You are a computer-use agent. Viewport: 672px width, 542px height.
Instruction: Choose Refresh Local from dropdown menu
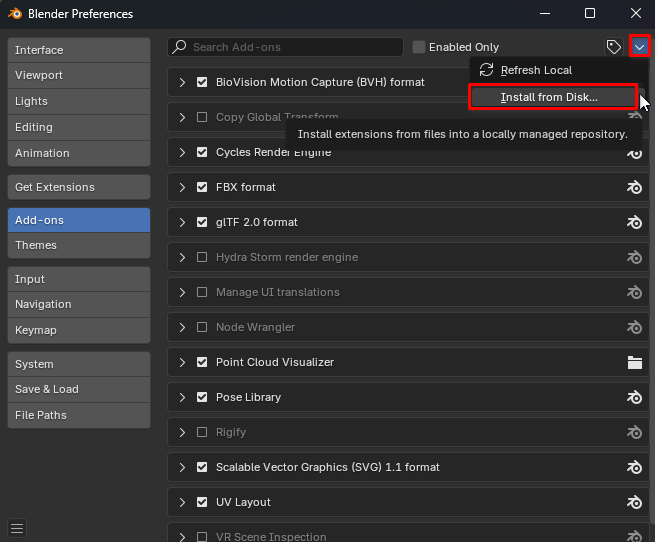[558, 70]
